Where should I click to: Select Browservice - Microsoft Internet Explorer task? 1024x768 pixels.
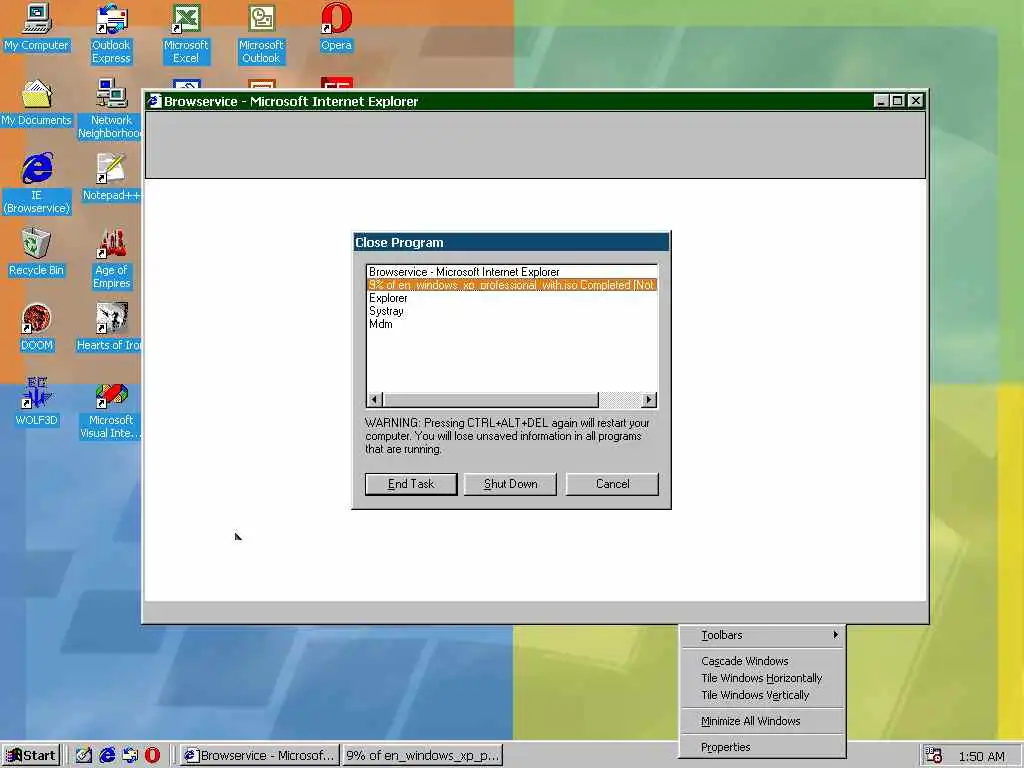[512, 272]
